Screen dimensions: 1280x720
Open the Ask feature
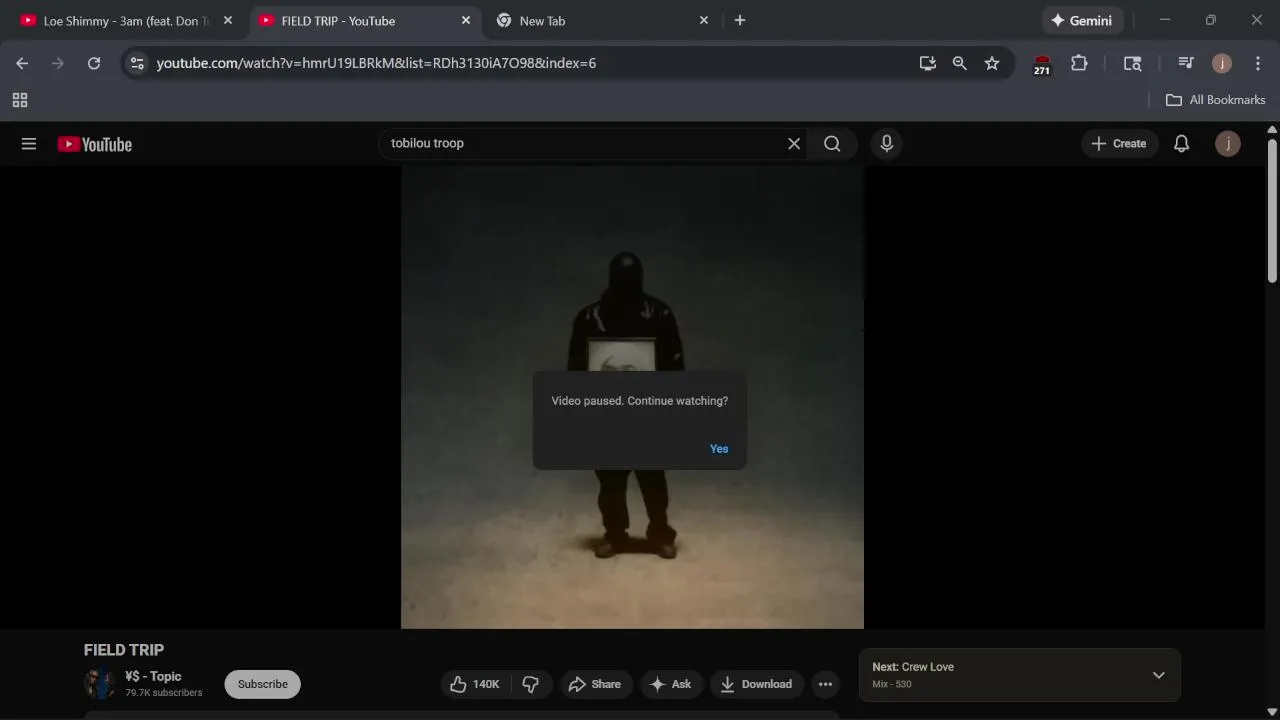(x=671, y=684)
